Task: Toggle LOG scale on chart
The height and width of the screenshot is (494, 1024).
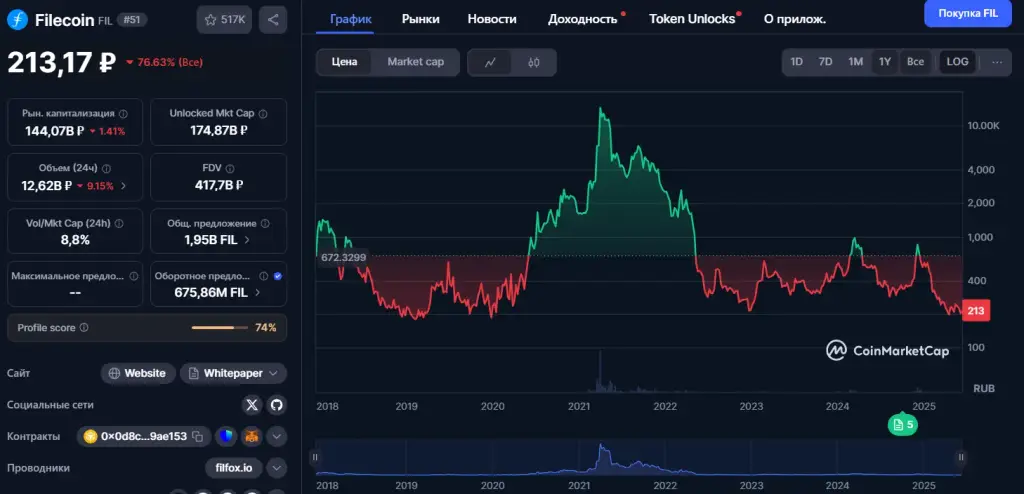Action: tap(957, 62)
